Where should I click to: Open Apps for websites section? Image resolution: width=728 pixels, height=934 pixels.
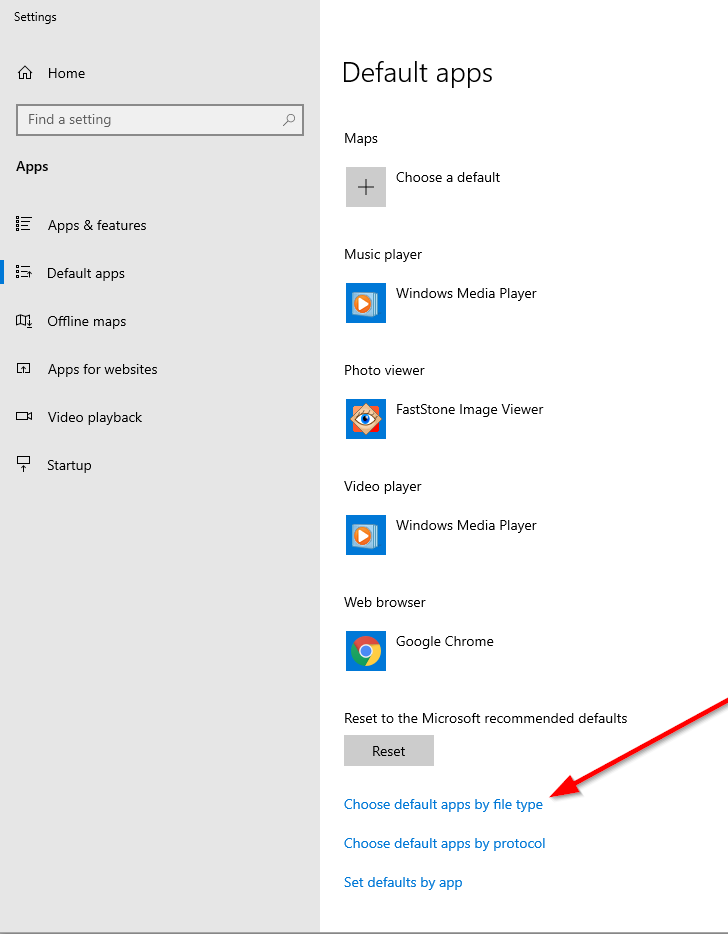pos(102,369)
